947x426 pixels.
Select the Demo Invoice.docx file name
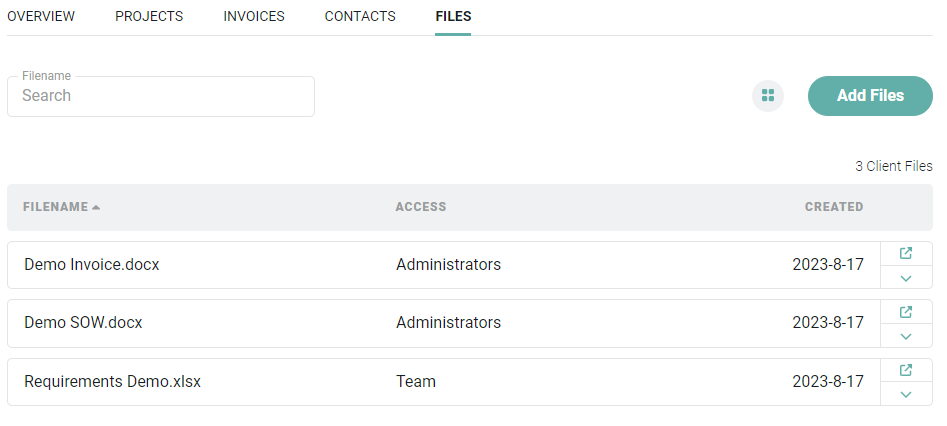point(92,265)
